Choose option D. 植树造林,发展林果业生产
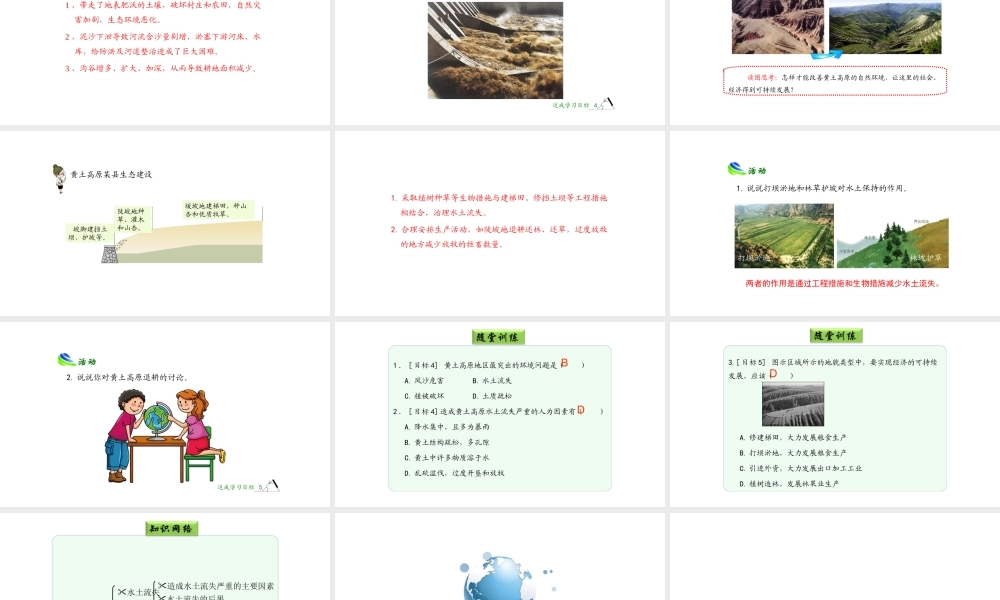The width and height of the screenshot is (1000, 600). (x=789, y=484)
